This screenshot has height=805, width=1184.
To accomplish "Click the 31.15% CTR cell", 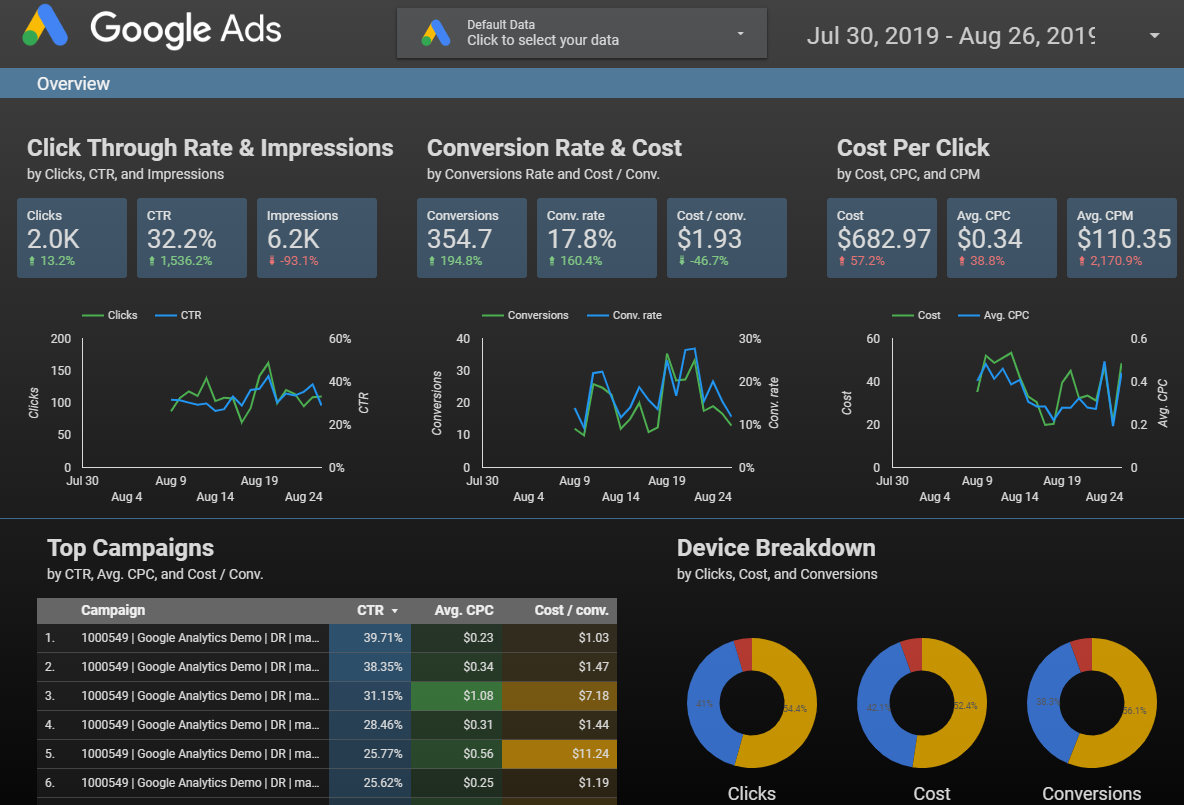I will click(x=370, y=696).
